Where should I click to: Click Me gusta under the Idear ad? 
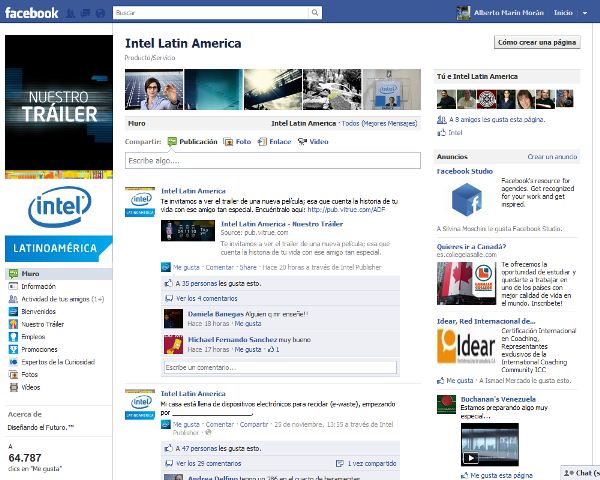(x=460, y=380)
